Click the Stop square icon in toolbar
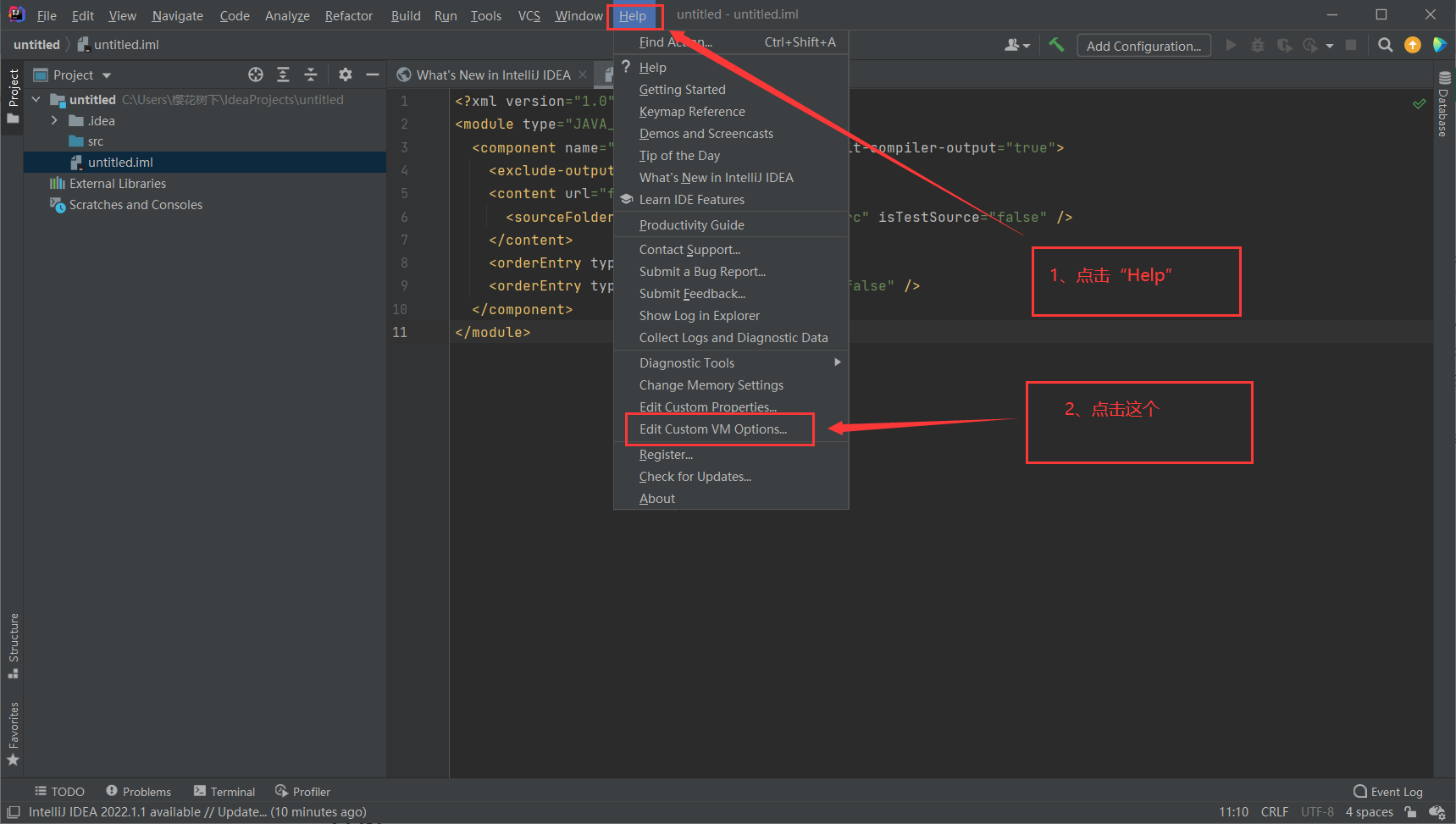The width and height of the screenshot is (1456, 824). pyautogui.click(x=1351, y=45)
